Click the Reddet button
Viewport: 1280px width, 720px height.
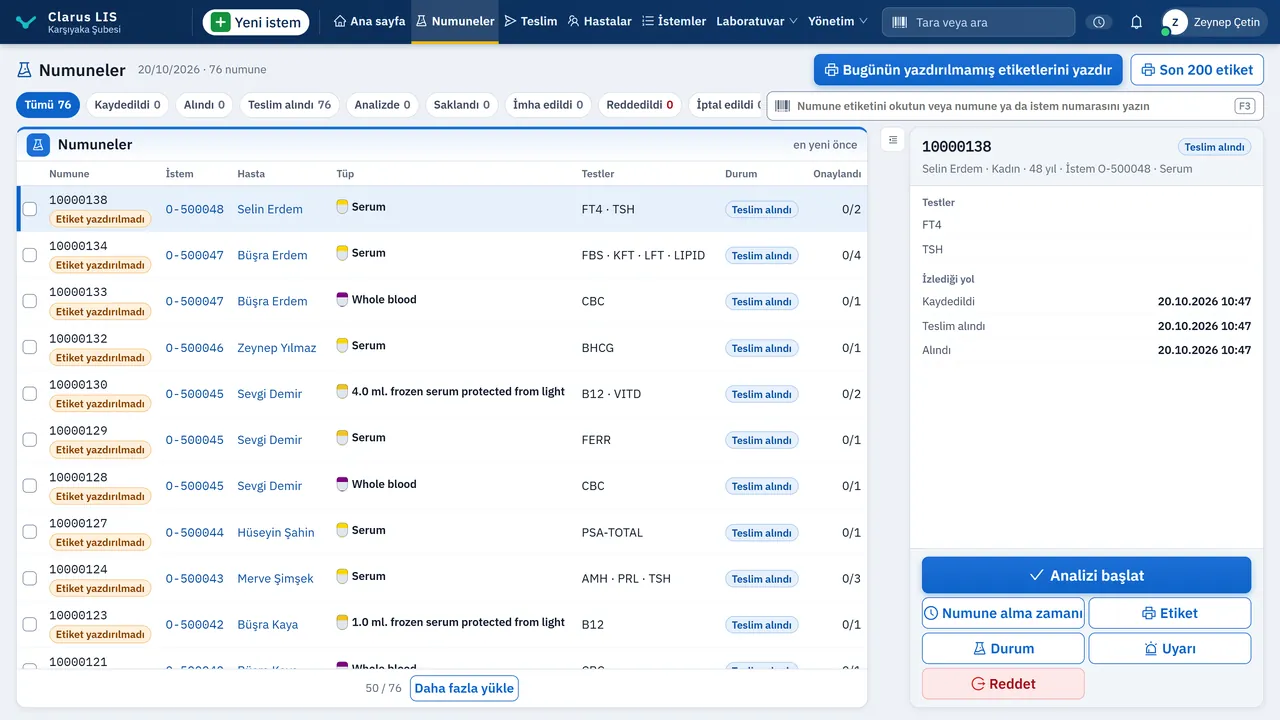click(1003, 684)
